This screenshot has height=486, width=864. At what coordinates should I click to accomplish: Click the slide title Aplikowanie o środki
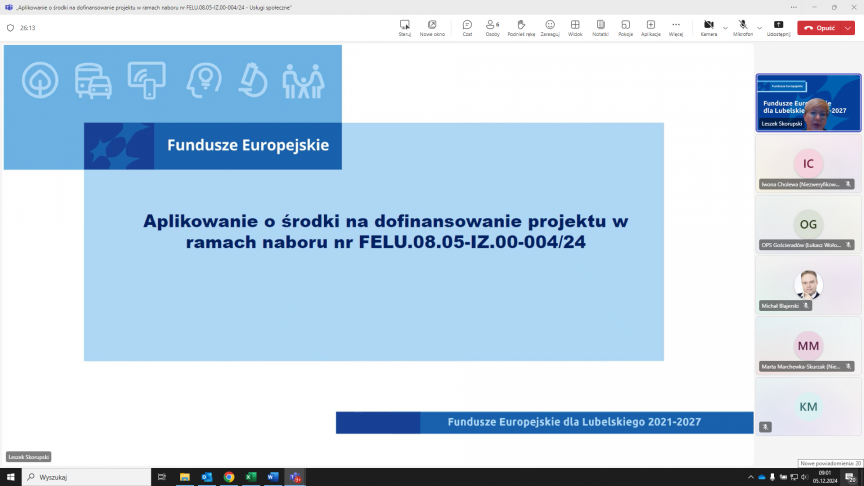[386, 231]
